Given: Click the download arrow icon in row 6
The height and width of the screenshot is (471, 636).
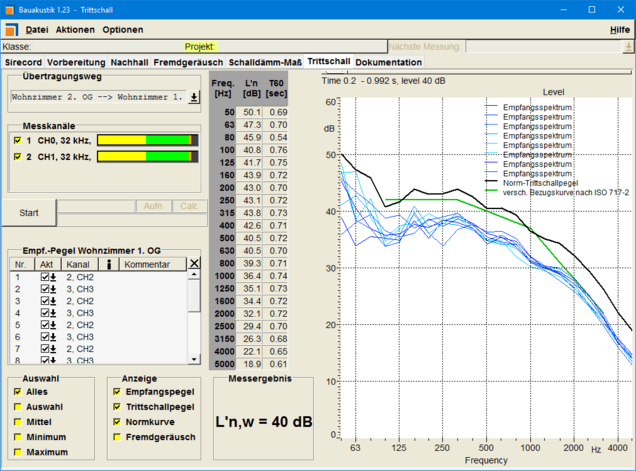Looking at the screenshot, I should tap(53, 337).
